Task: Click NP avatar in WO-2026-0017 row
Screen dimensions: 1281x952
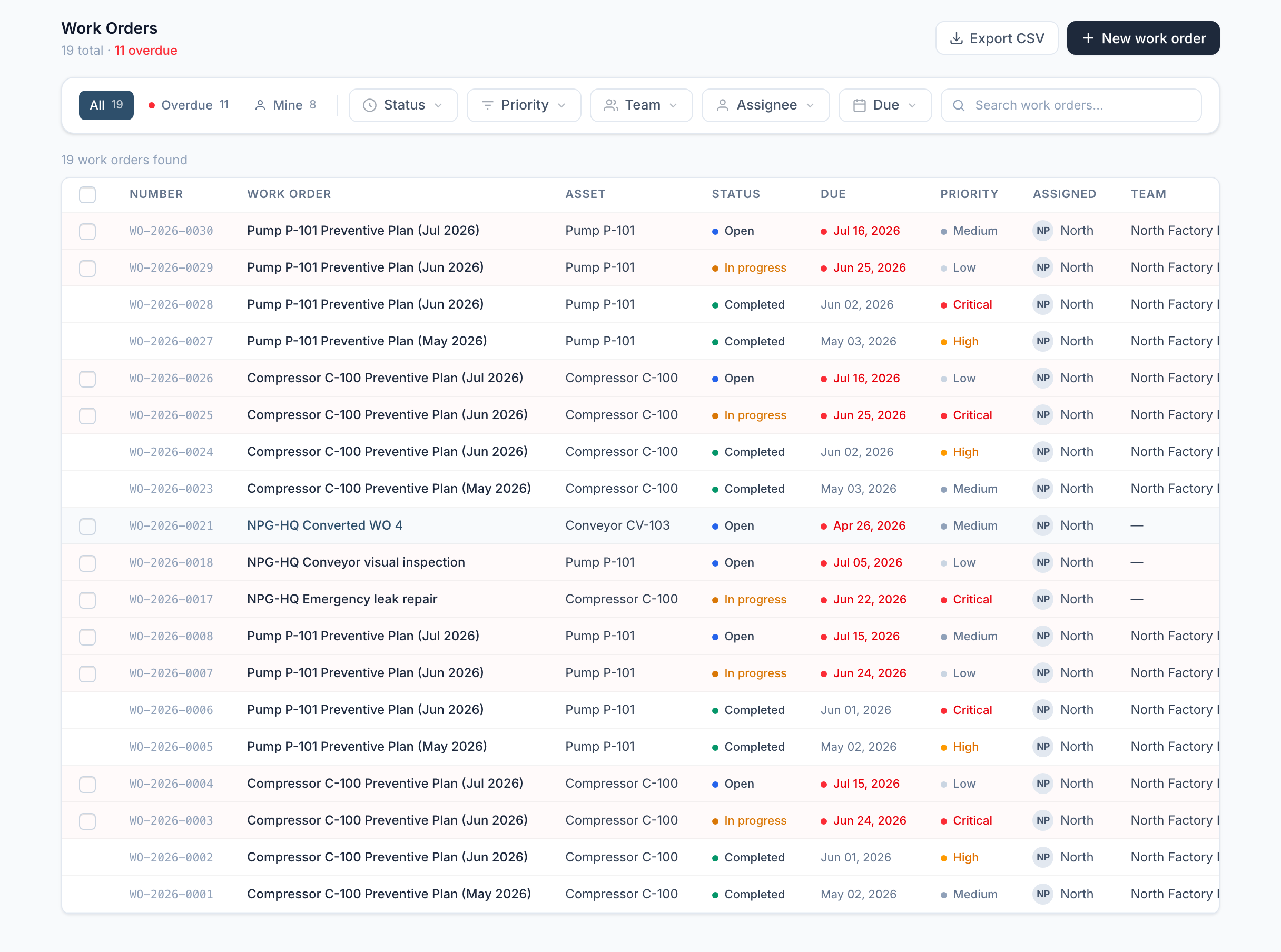Action: tap(1042, 599)
